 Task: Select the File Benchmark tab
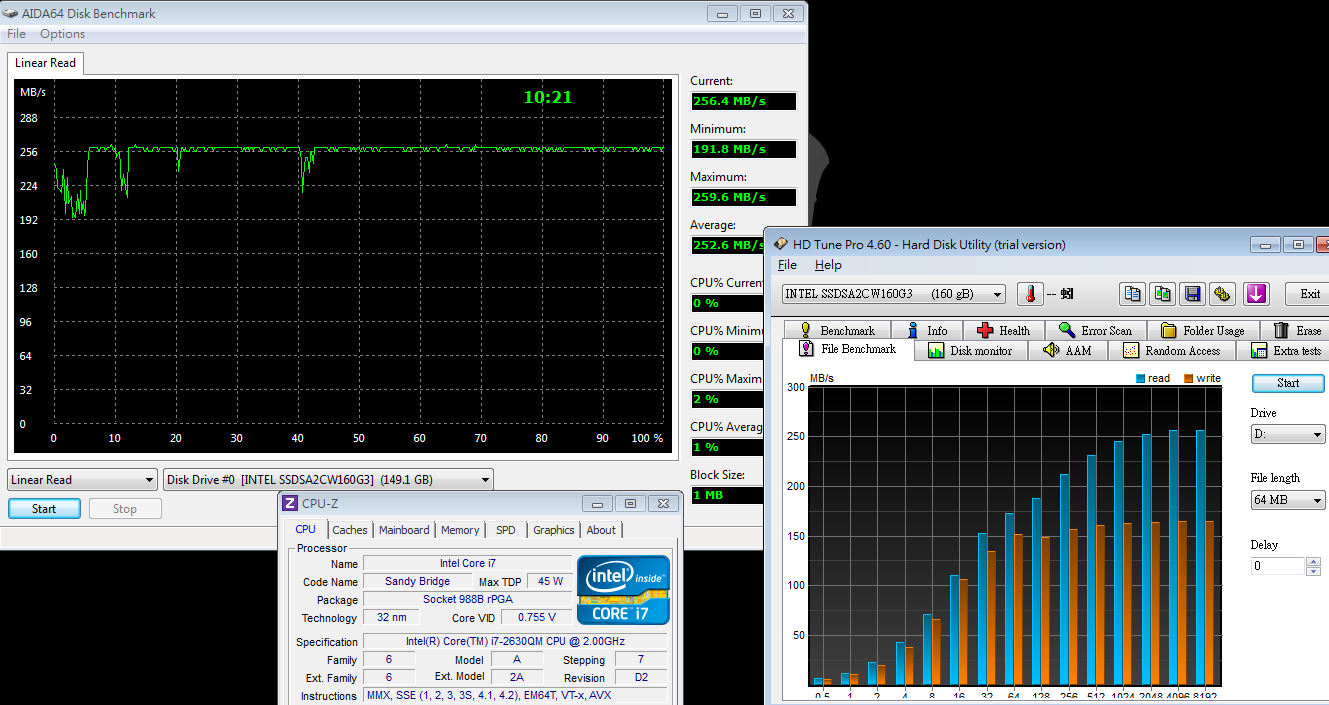847,349
